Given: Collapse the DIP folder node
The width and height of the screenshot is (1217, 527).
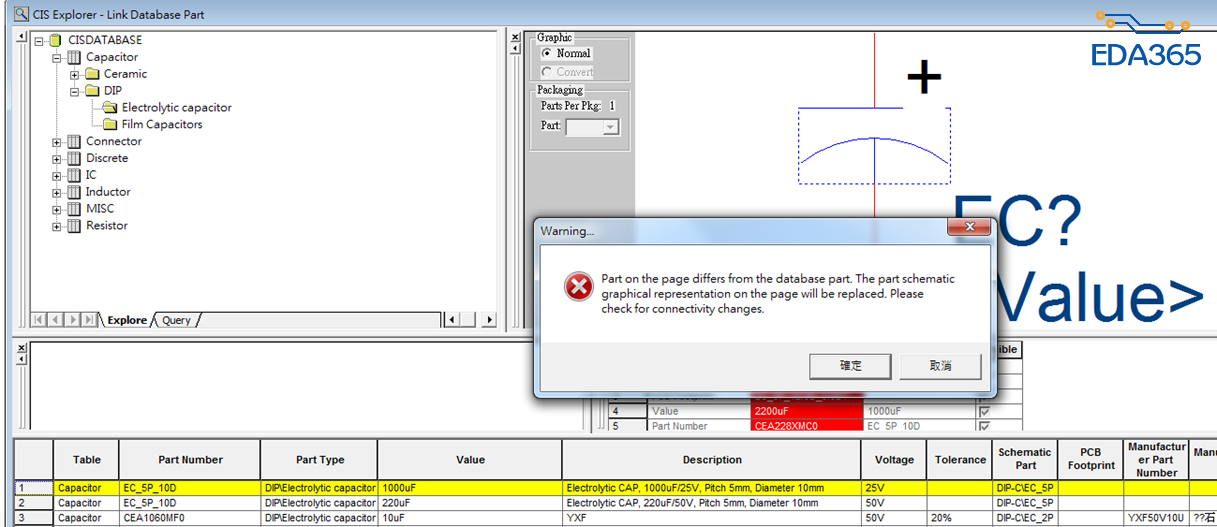Looking at the screenshot, I should pyautogui.click(x=75, y=92).
